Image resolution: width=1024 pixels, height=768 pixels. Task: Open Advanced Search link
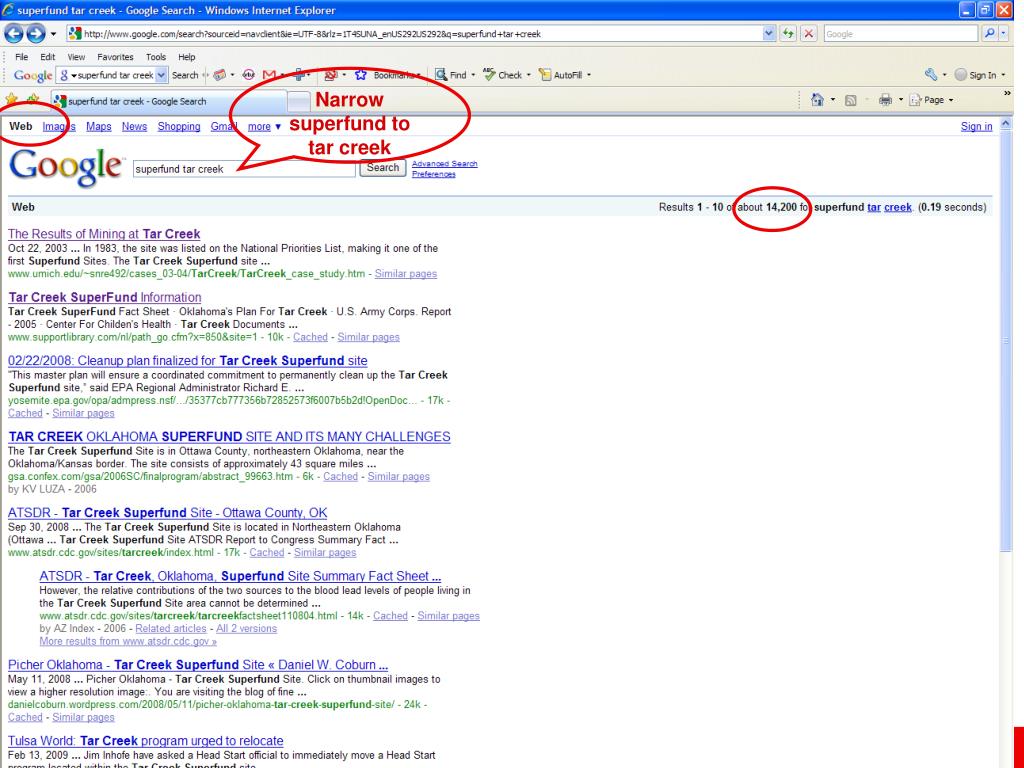tap(445, 164)
